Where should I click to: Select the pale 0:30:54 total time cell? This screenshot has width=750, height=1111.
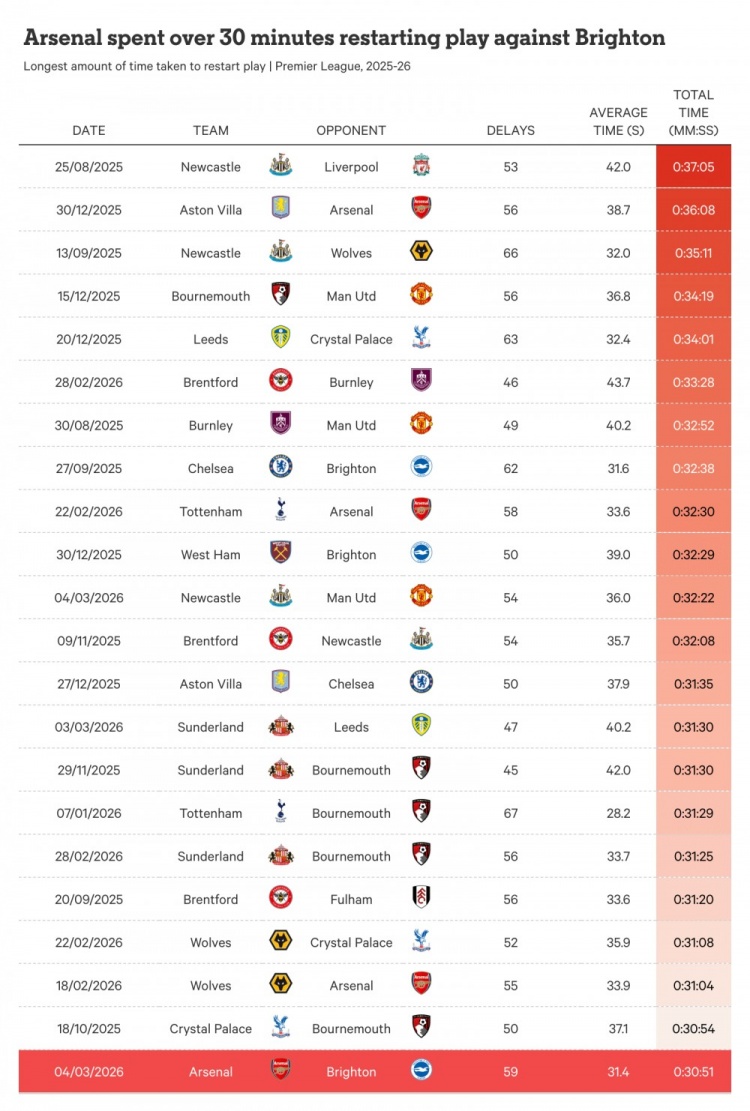coord(693,1028)
